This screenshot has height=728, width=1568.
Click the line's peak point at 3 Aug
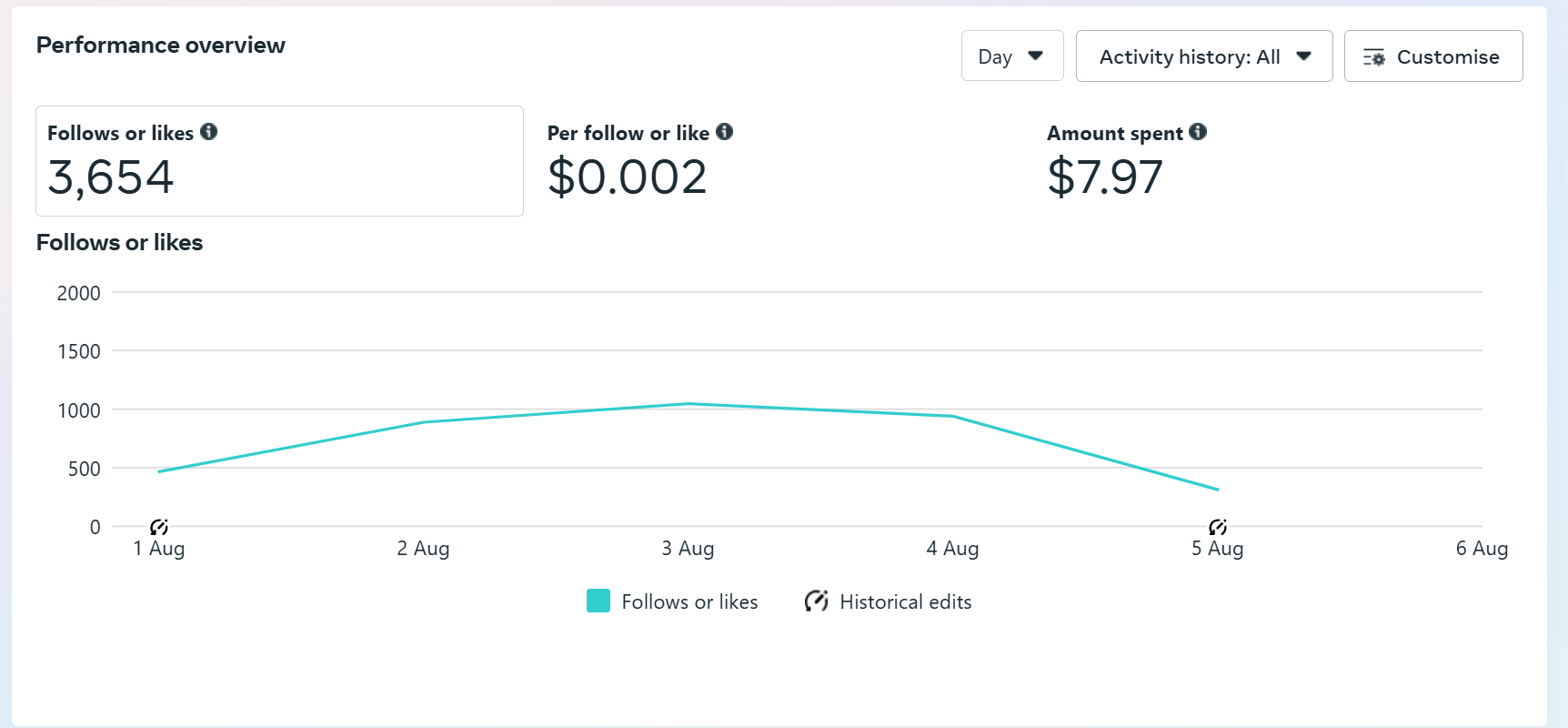pos(689,404)
